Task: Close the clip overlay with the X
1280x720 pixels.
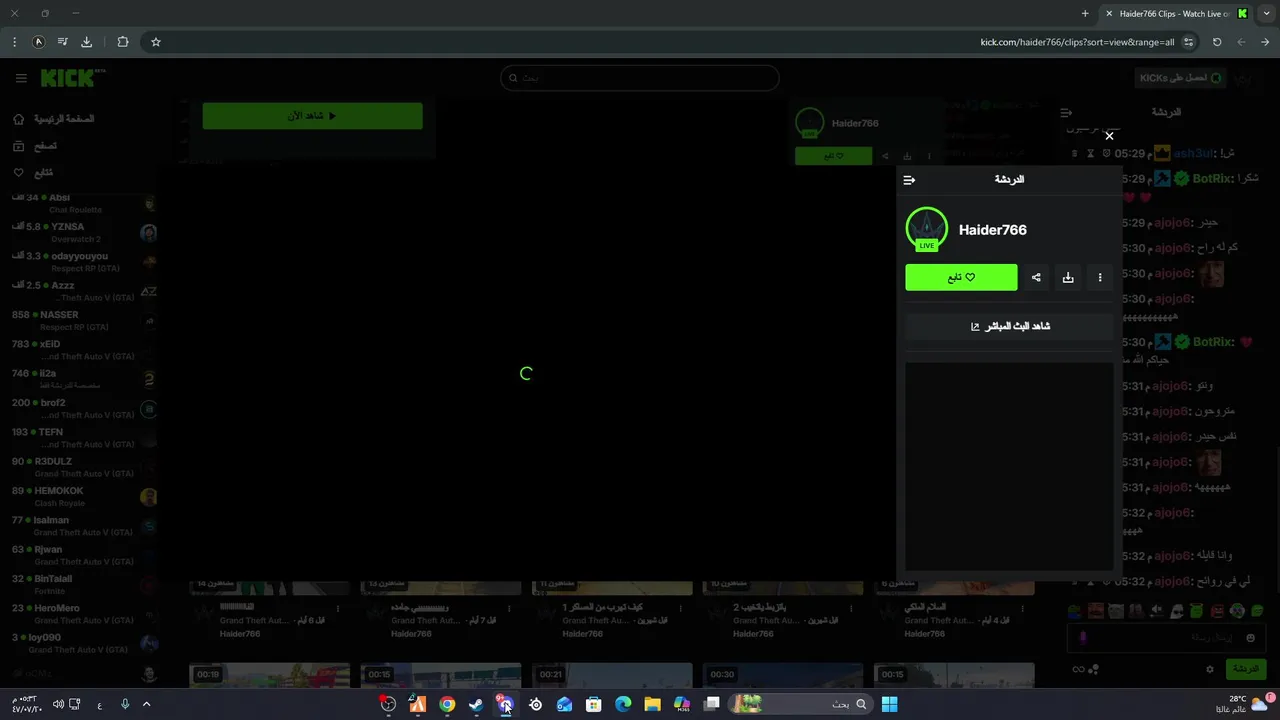Action: pyautogui.click(x=1109, y=136)
